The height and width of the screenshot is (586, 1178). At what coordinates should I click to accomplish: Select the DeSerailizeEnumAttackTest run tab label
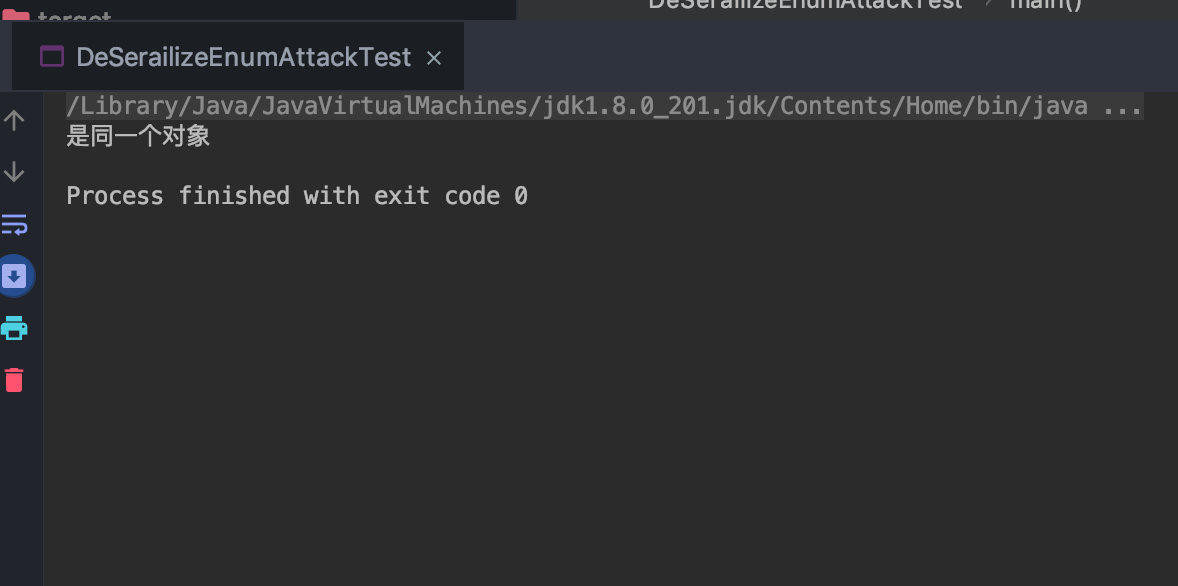(x=243, y=57)
